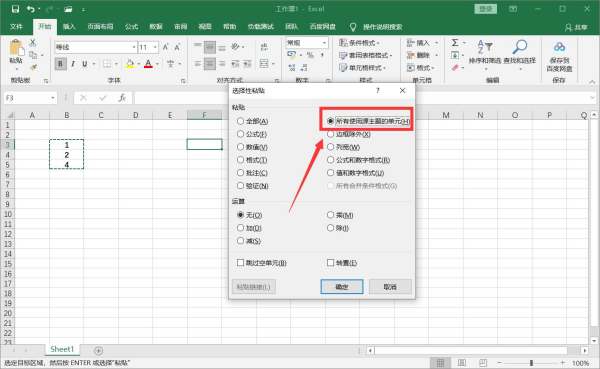This screenshot has width=600, height=369.
Task: Click the Copy icon in the ribbon
Action: [34, 55]
